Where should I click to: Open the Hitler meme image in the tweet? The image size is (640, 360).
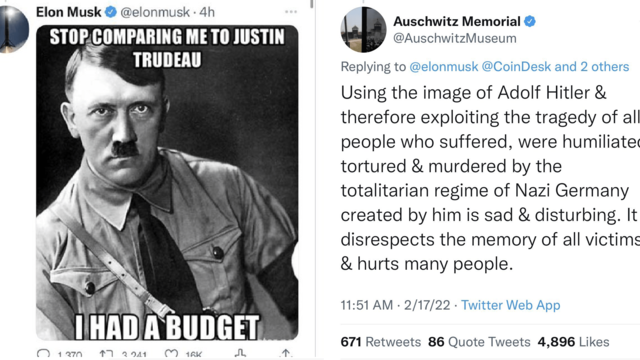(167, 183)
